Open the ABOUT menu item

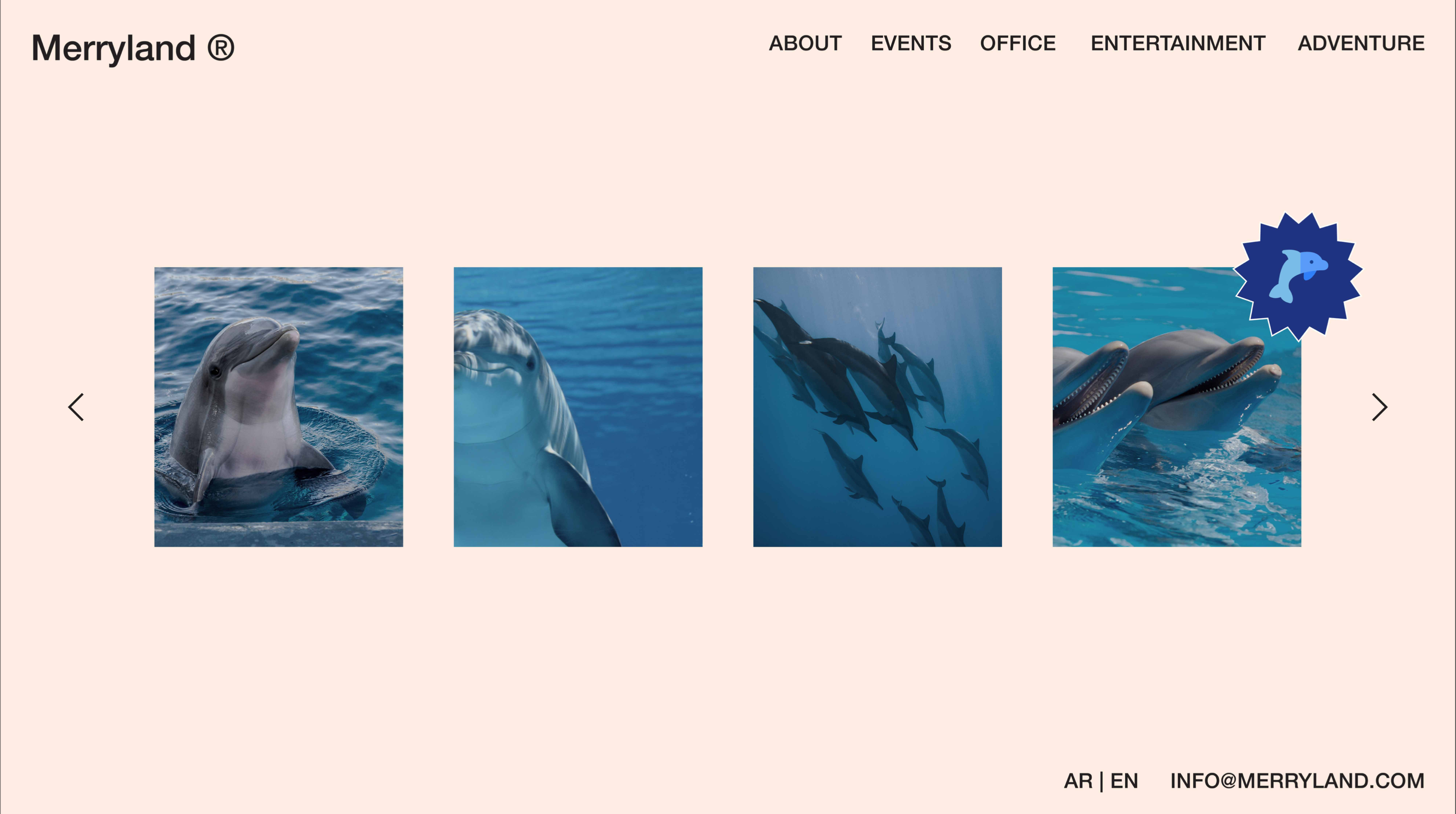tap(805, 44)
